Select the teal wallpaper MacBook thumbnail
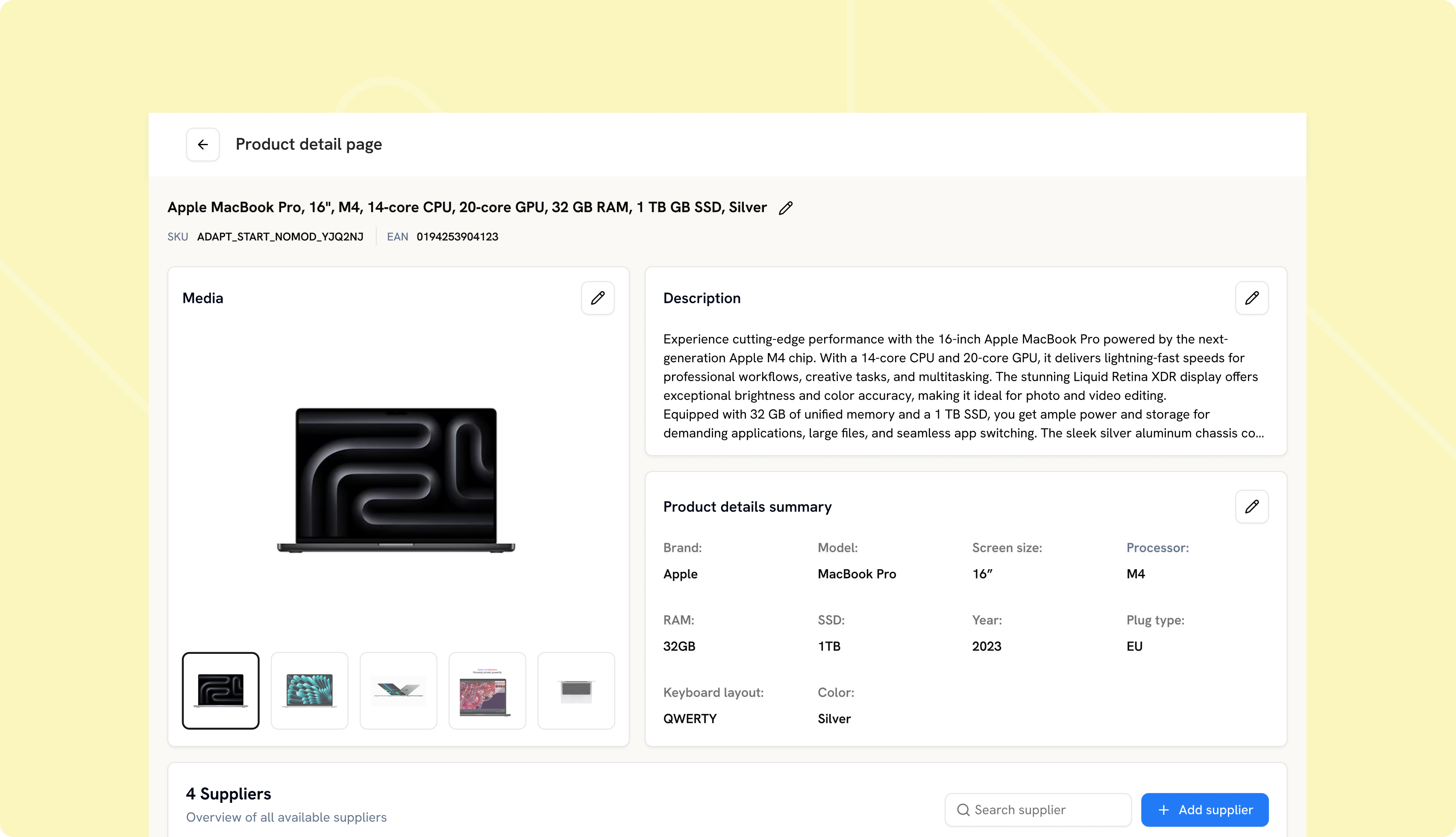 pos(309,691)
